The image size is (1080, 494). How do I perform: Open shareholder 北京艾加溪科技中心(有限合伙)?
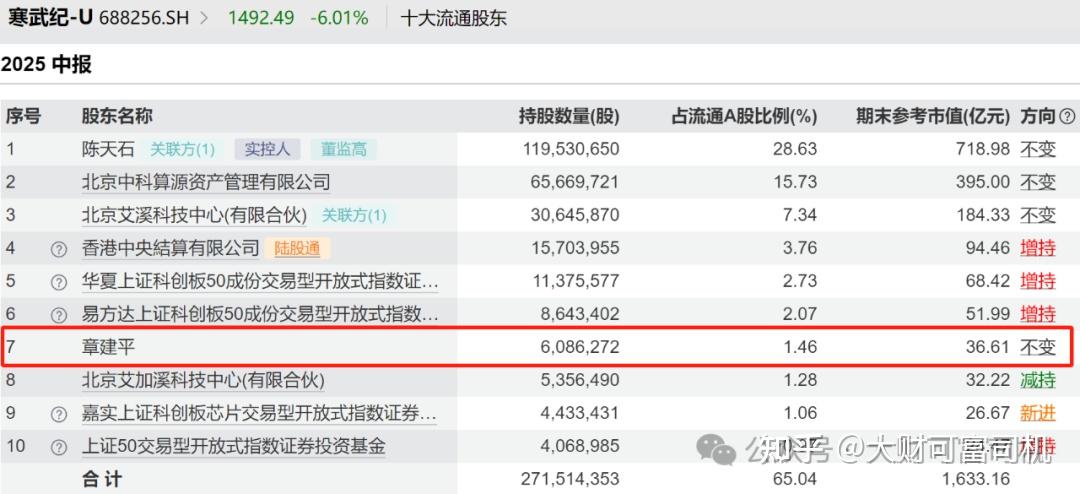[x=203, y=380]
